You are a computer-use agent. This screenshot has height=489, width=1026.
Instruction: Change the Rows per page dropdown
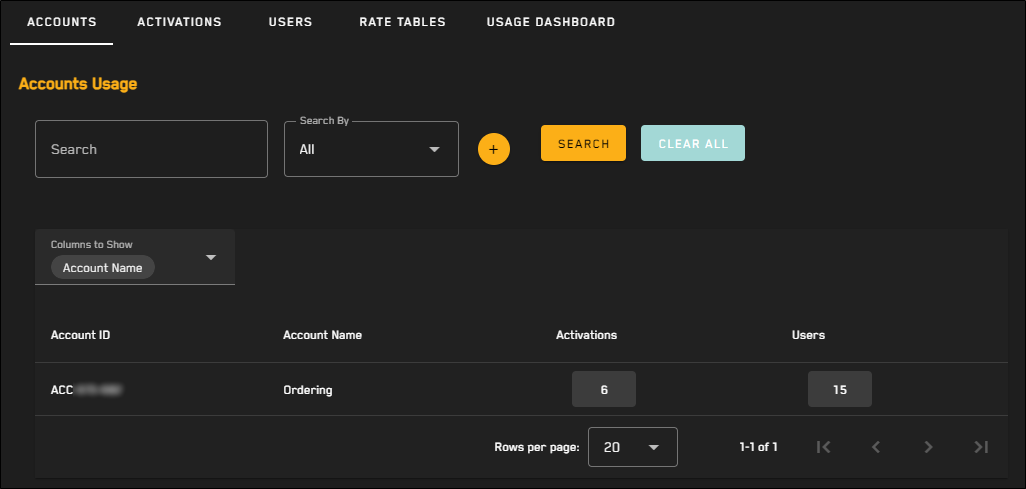click(x=633, y=447)
